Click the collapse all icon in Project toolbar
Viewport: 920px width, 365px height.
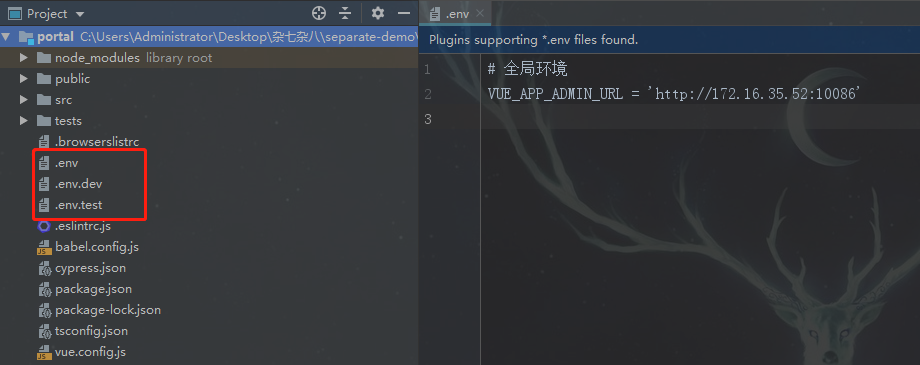345,13
